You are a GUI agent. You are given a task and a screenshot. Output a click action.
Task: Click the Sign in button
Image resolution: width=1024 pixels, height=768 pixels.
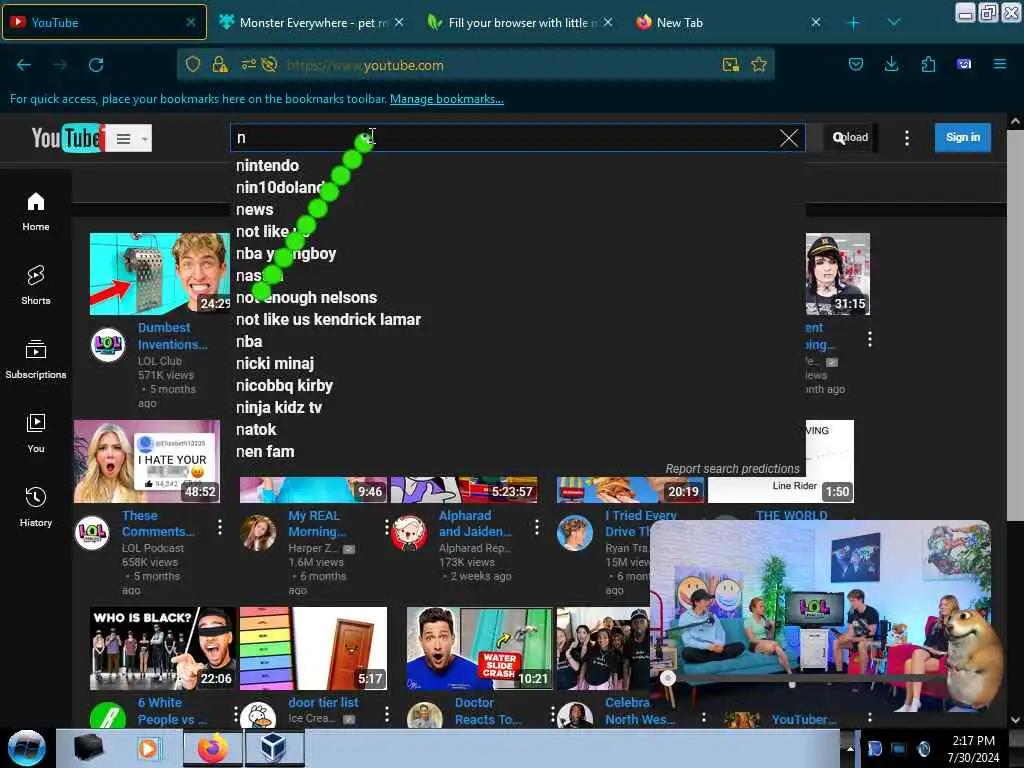[x=963, y=138]
